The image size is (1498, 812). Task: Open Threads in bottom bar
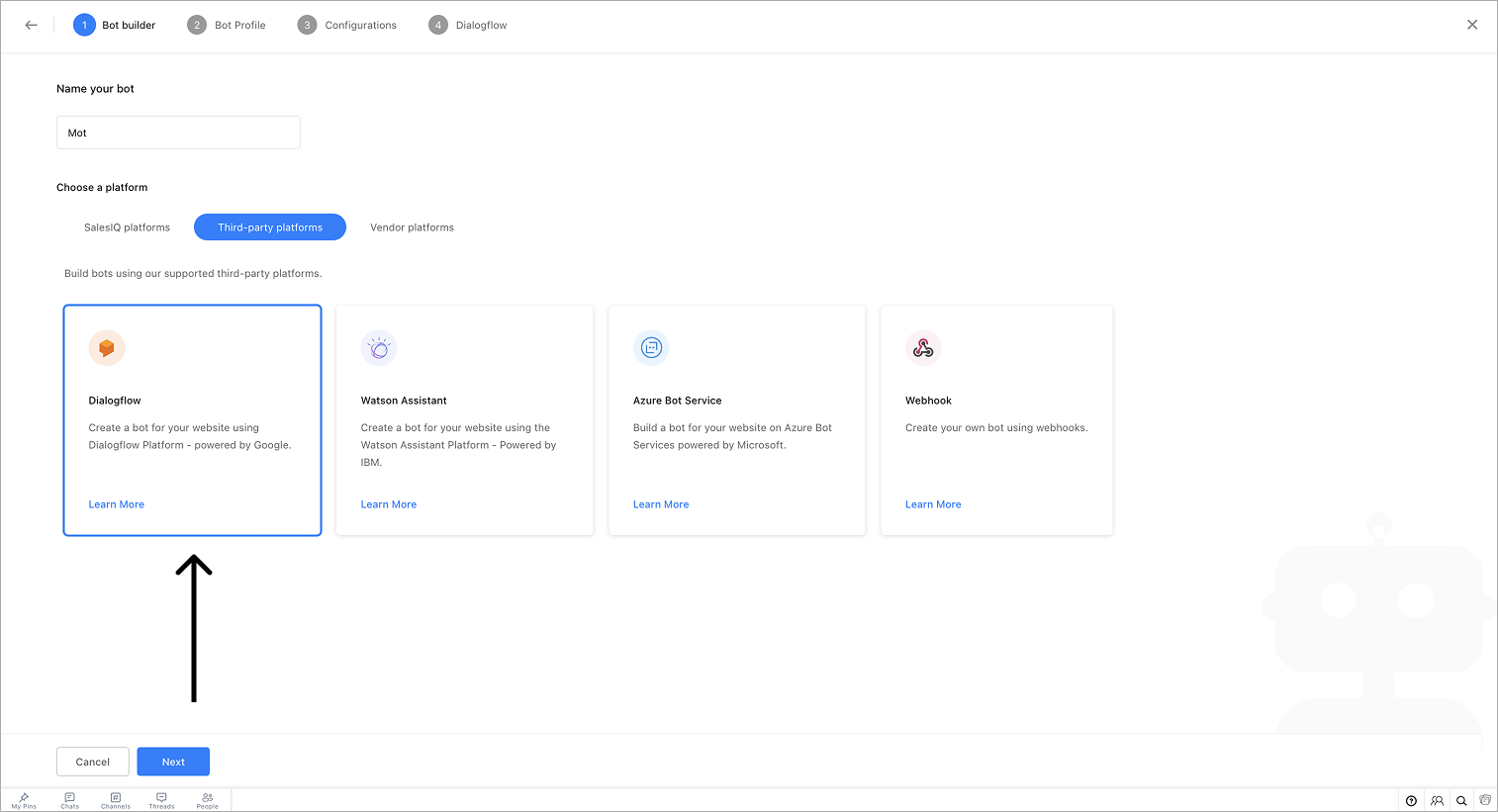click(161, 800)
